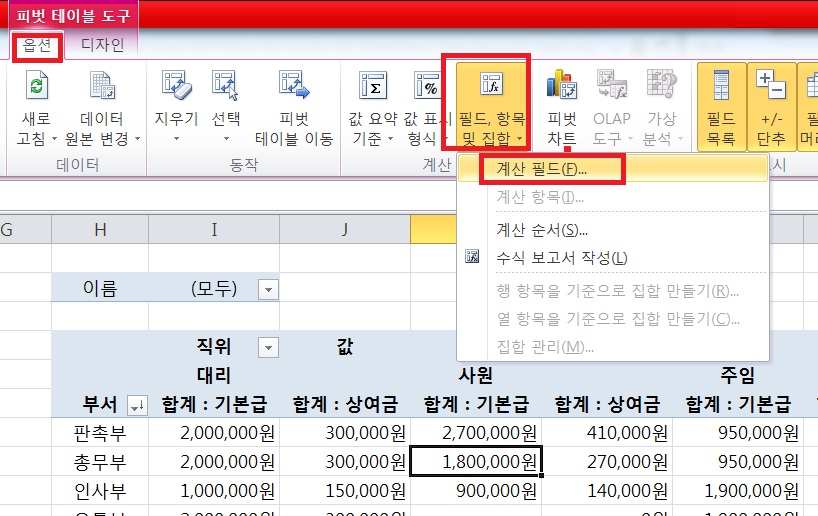This screenshot has height=516, width=818.
Task: Switch to the 디자인 ribbon tab
Action: pyautogui.click(x=102, y=46)
